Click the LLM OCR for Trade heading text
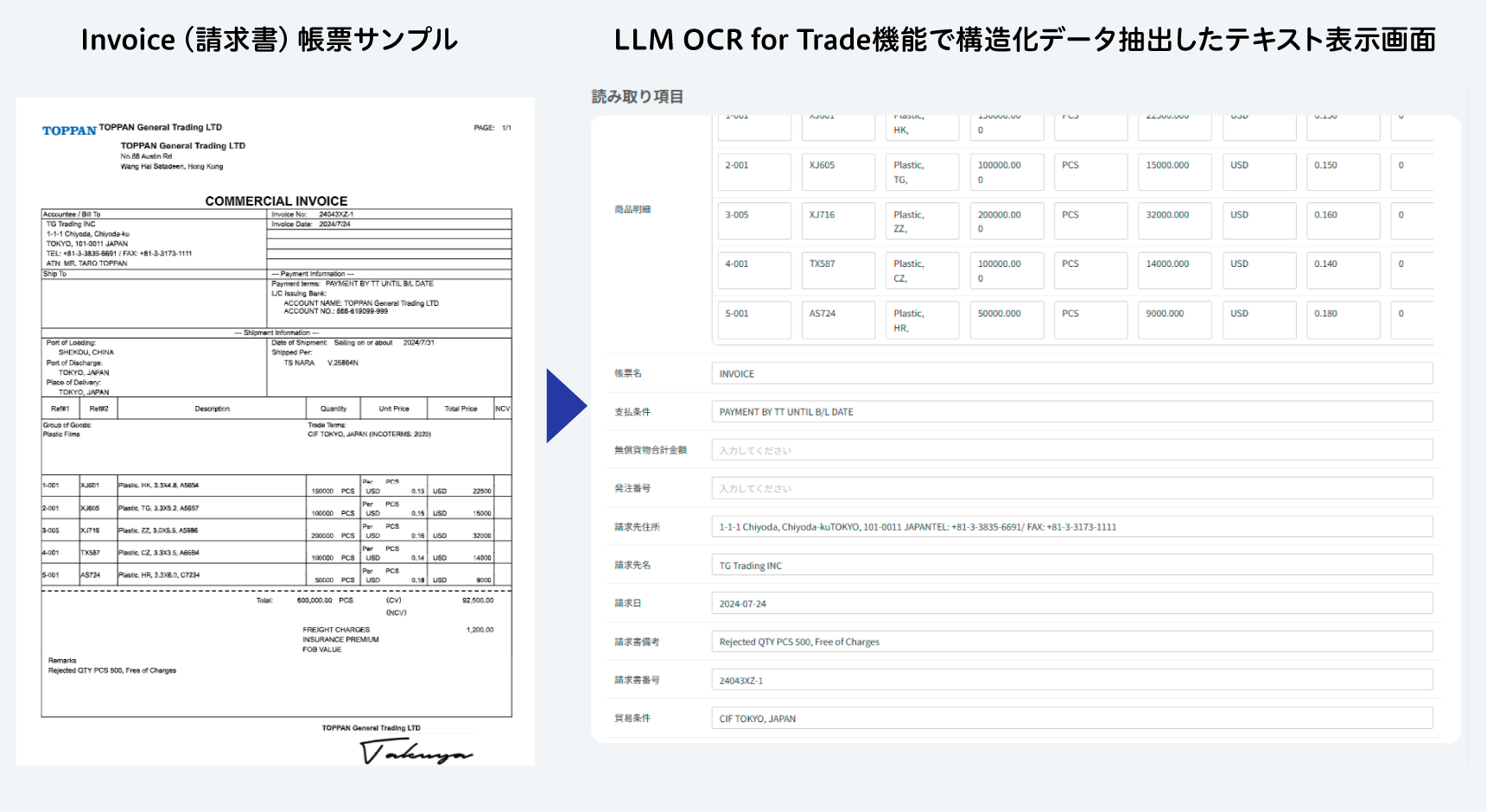 [1025, 40]
